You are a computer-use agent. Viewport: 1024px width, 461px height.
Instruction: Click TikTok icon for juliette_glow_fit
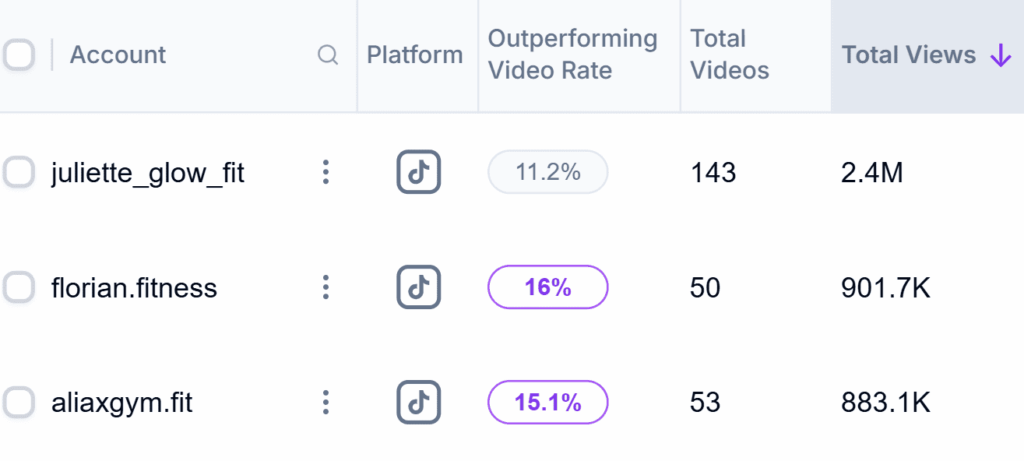tap(418, 173)
